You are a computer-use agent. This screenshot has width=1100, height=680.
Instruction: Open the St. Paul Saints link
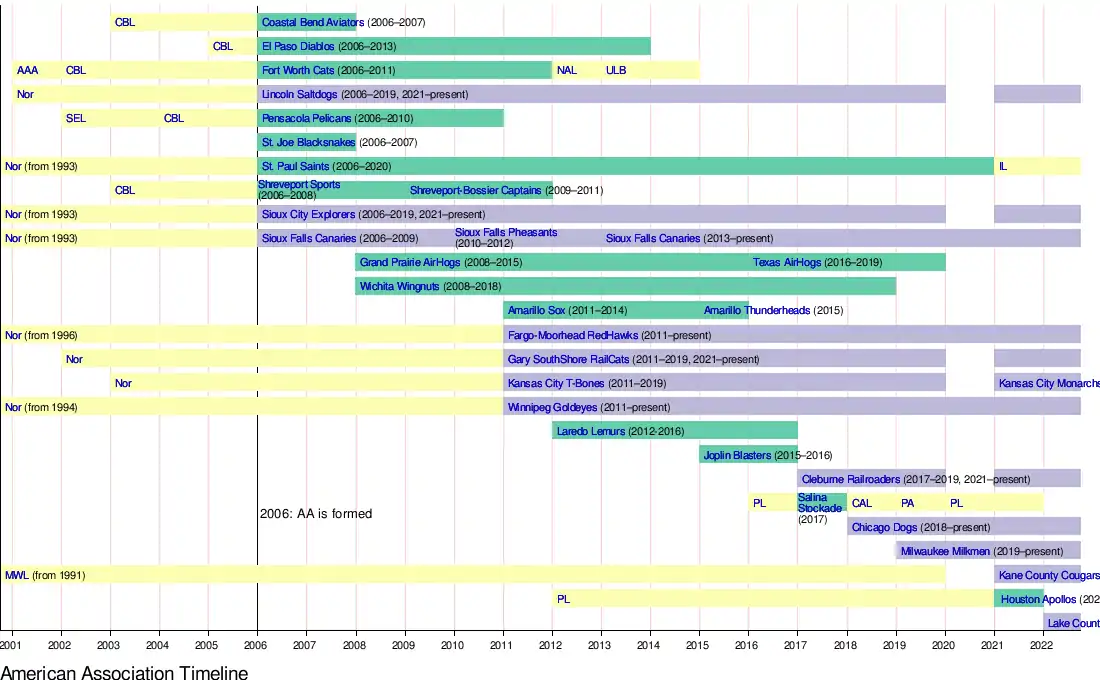coord(295,166)
